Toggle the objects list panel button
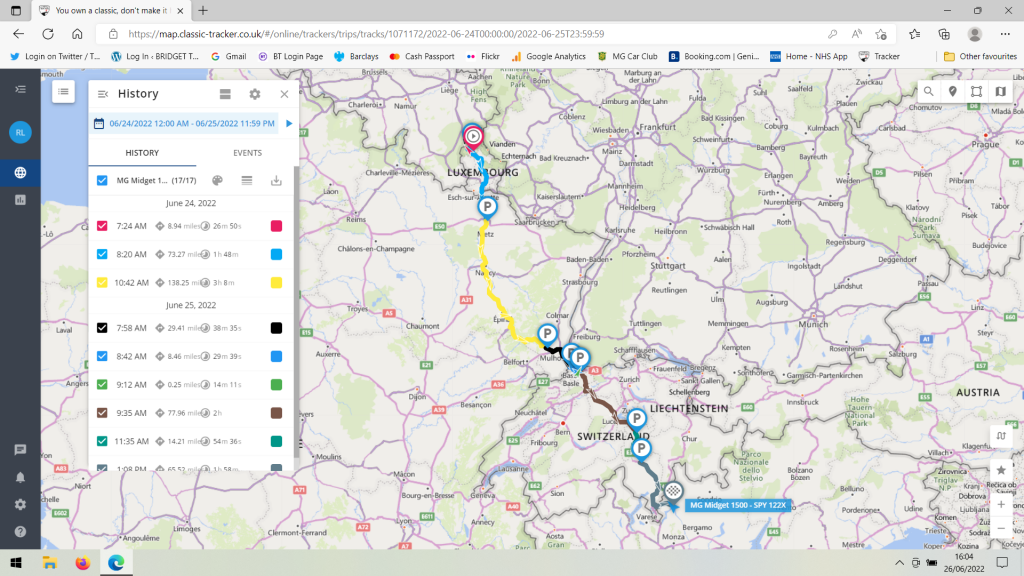The height and width of the screenshot is (576, 1024). click(x=63, y=92)
